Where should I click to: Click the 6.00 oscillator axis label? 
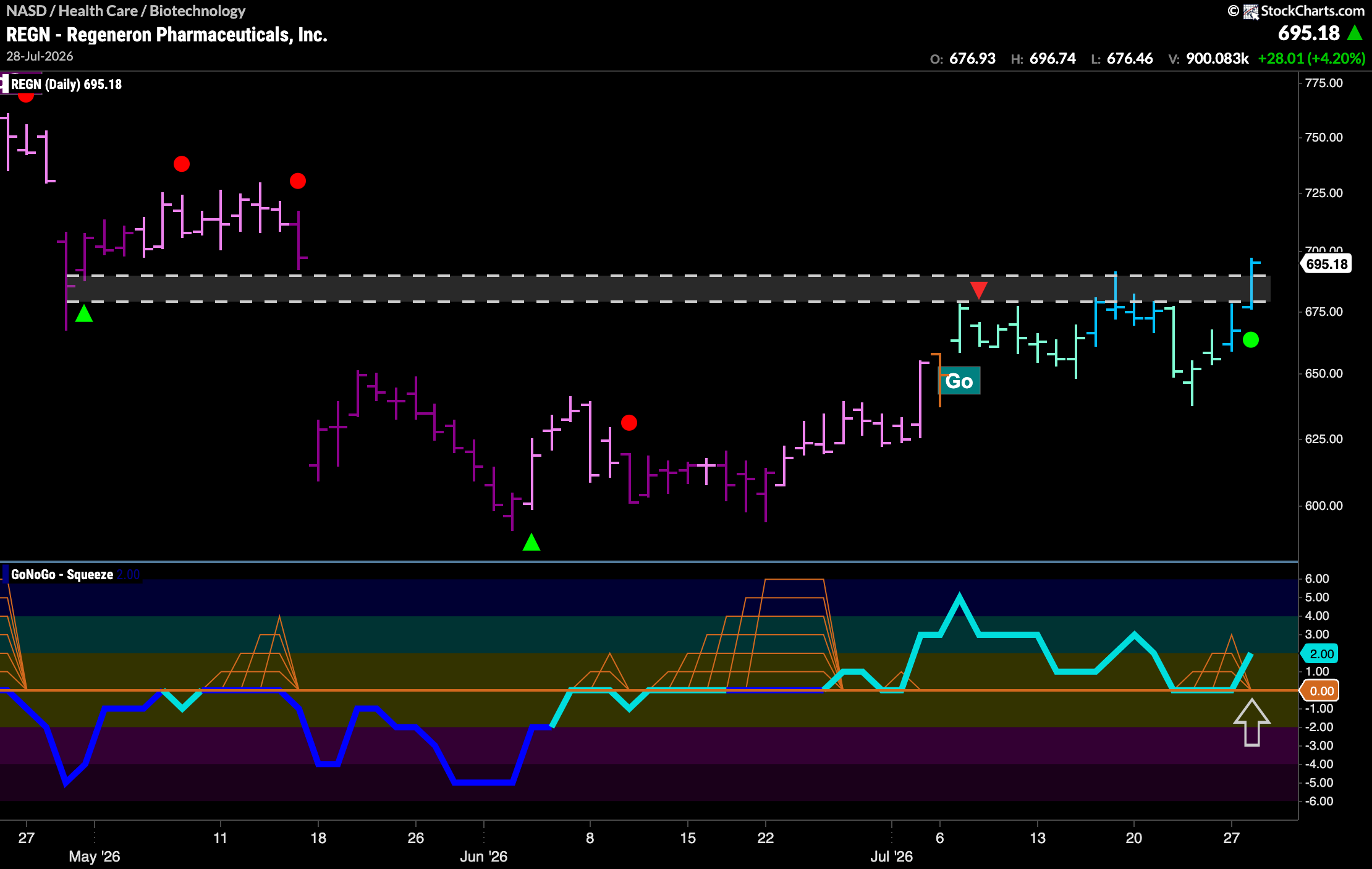[x=1316, y=579]
